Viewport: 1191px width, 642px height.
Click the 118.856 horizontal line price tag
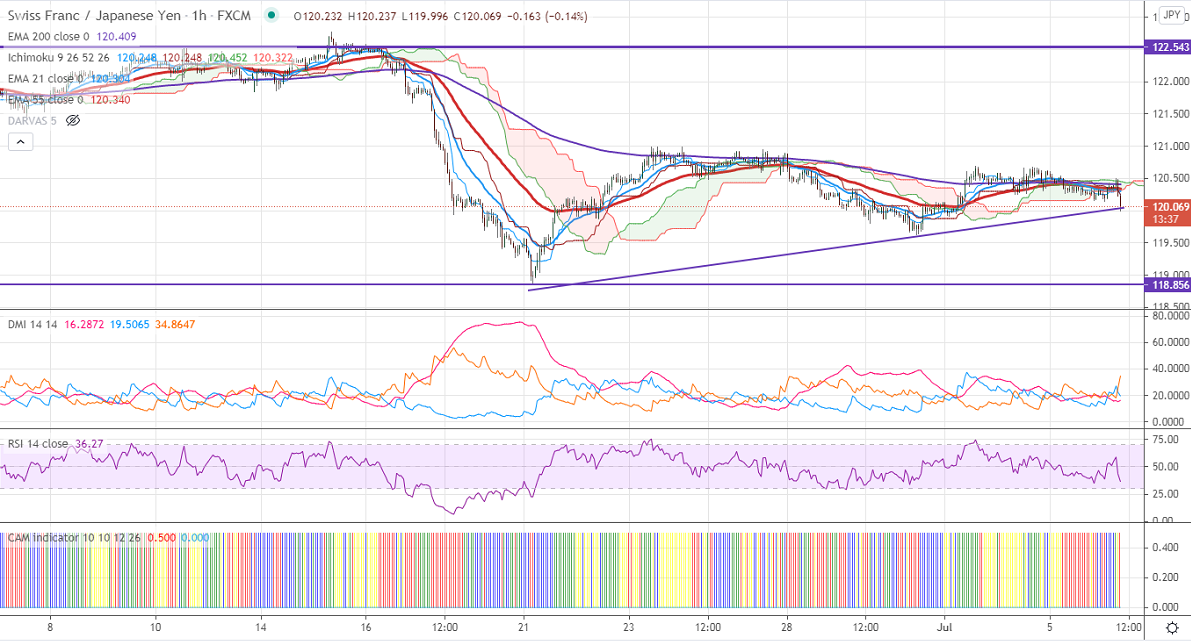point(1170,285)
